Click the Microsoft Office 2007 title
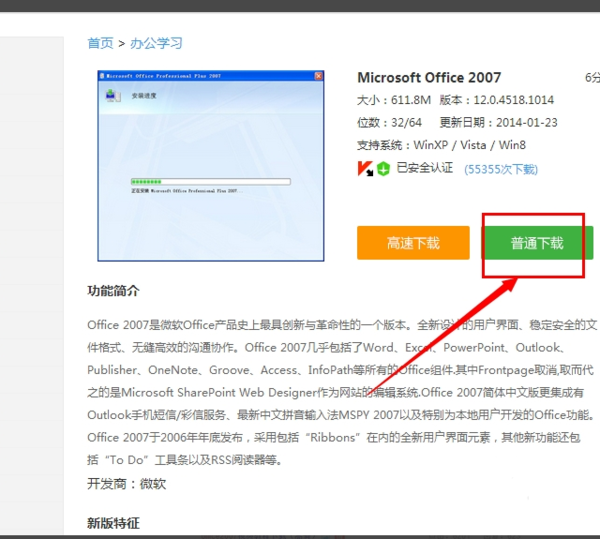This screenshot has width=600, height=539. [x=429, y=78]
